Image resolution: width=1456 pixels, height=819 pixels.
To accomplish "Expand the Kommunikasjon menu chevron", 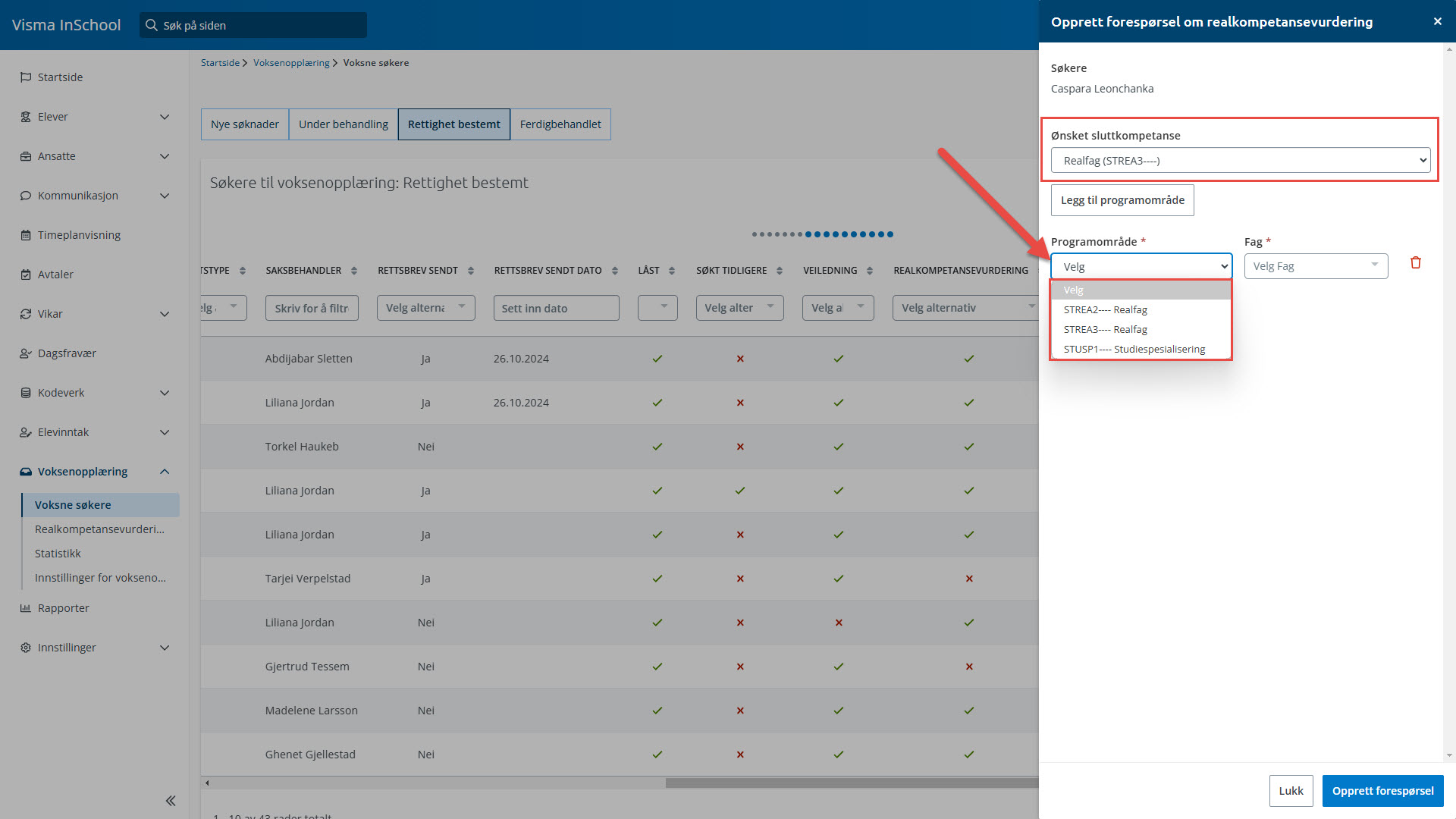I will [165, 196].
